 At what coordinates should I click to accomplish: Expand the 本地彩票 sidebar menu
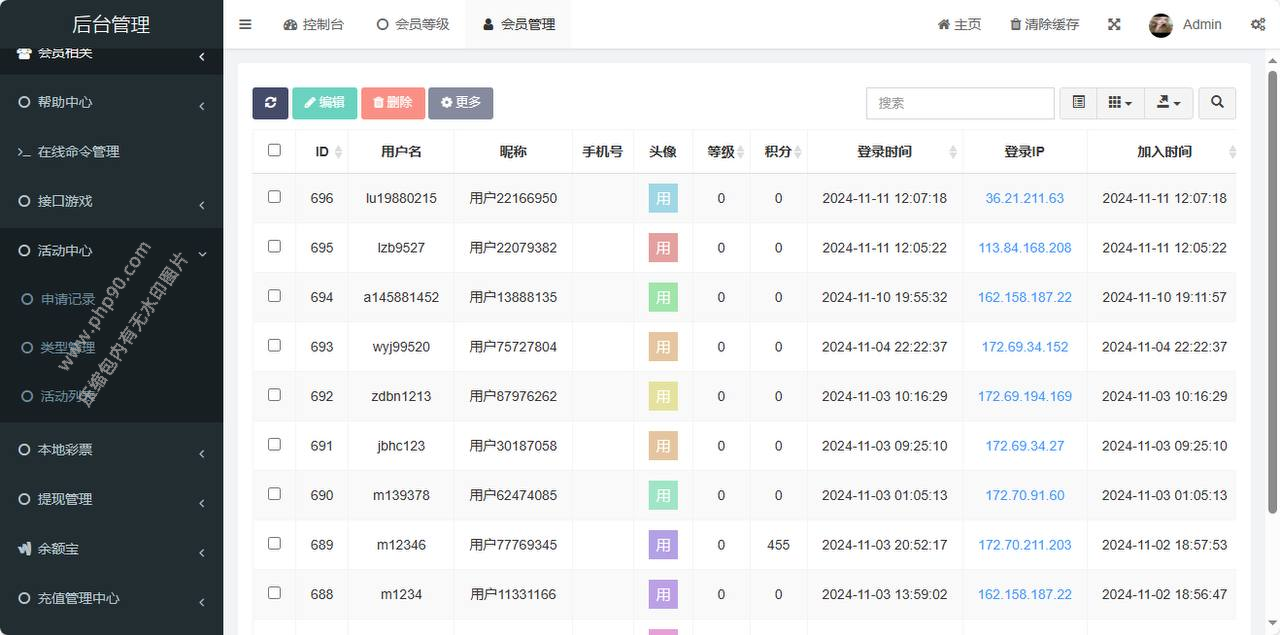(65, 450)
